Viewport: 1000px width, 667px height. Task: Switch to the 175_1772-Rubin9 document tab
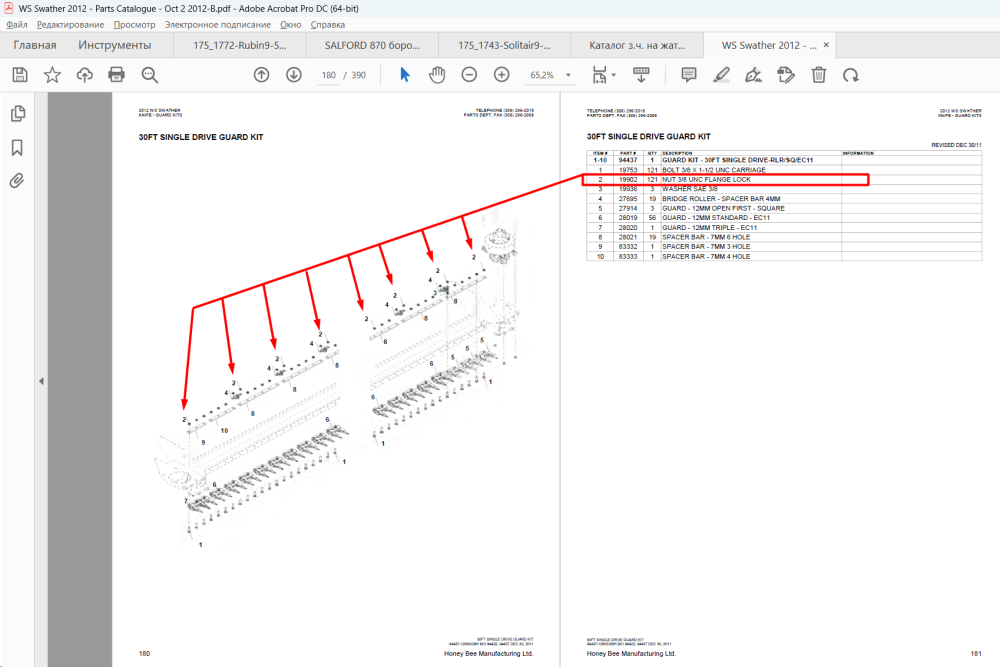[240, 45]
